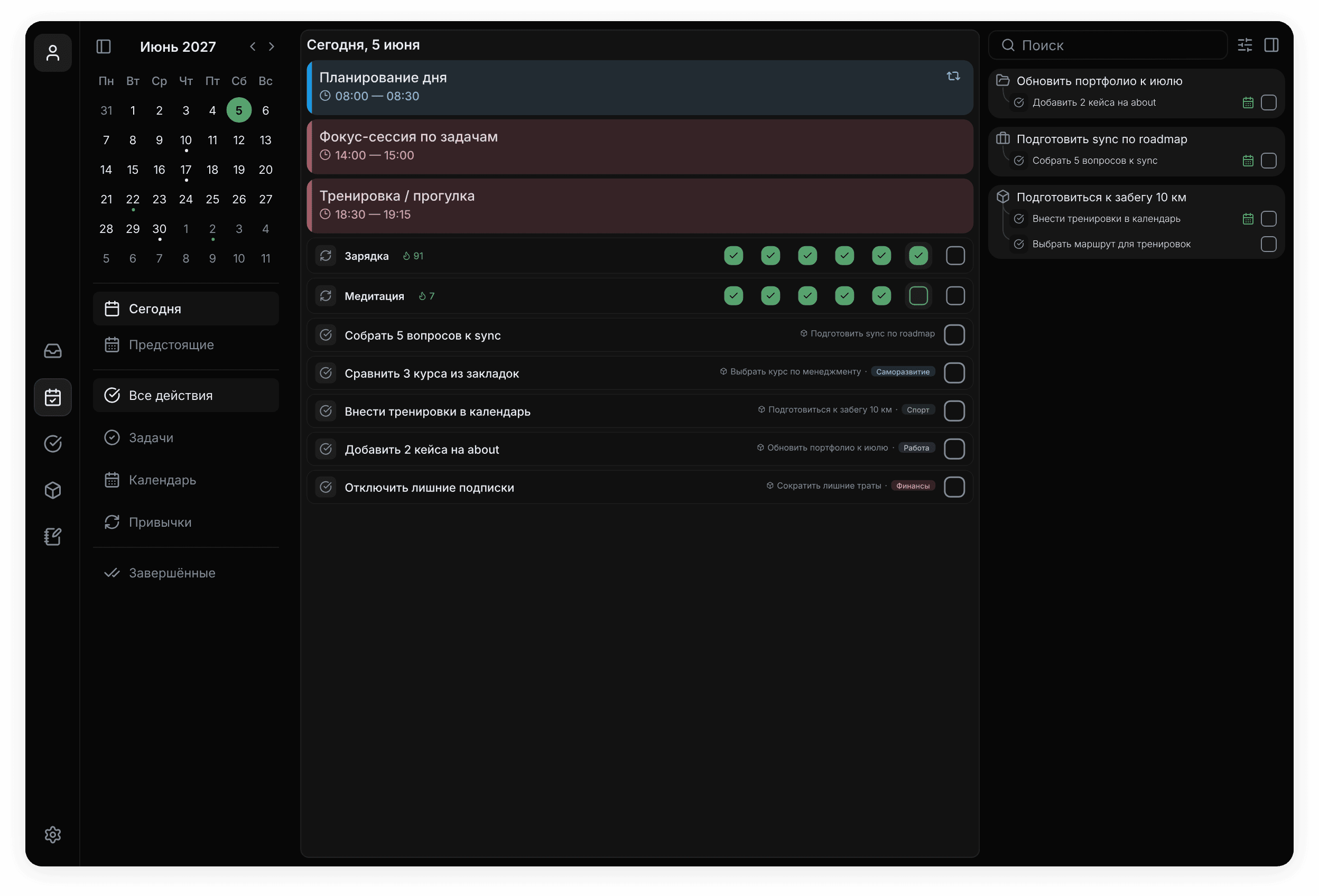The width and height of the screenshot is (1319, 896).
Task: Click the Июнь 2027 month title
Action: (178, 46)
